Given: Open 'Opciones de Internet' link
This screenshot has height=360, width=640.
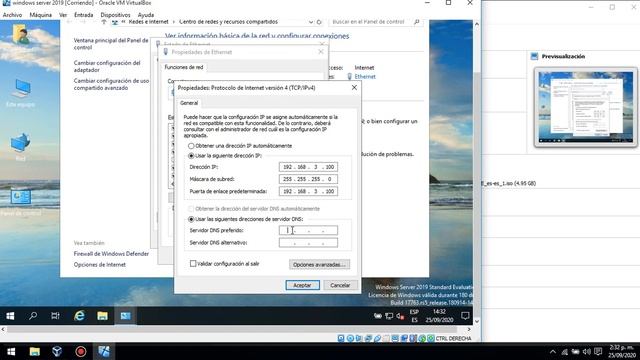Looking at the screenshot, I should [x=100, y=264].
